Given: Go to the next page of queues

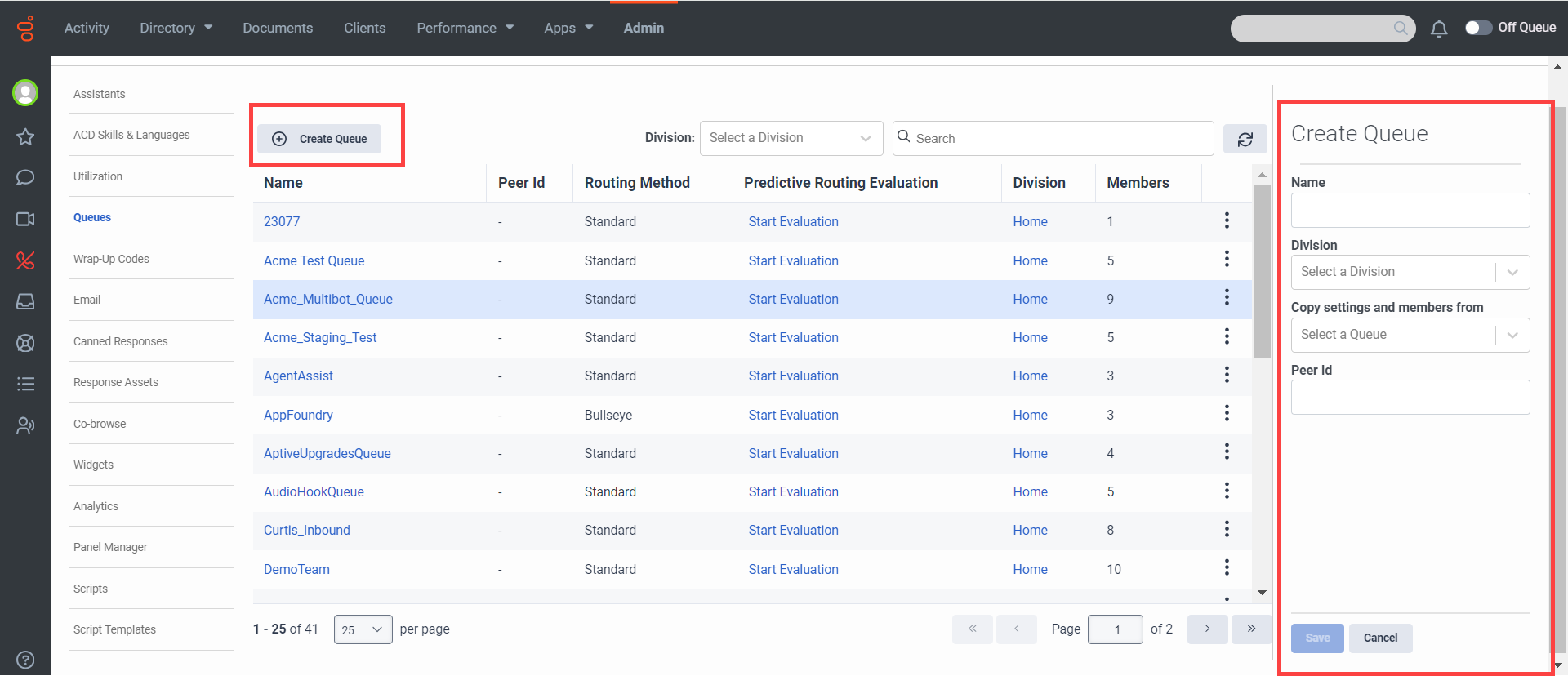Looking at the screenshot, I should point(1207,629).
